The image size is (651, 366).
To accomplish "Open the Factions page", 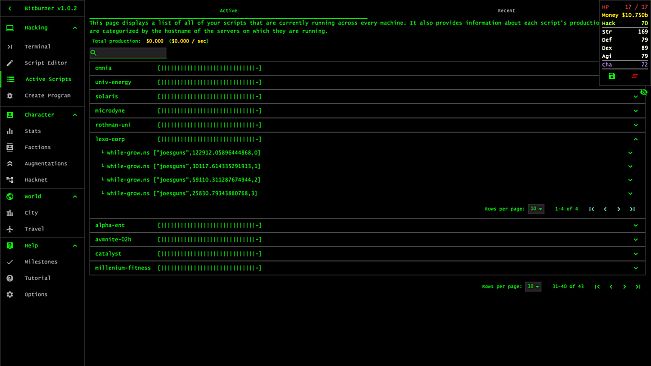I will click(42, 147).
